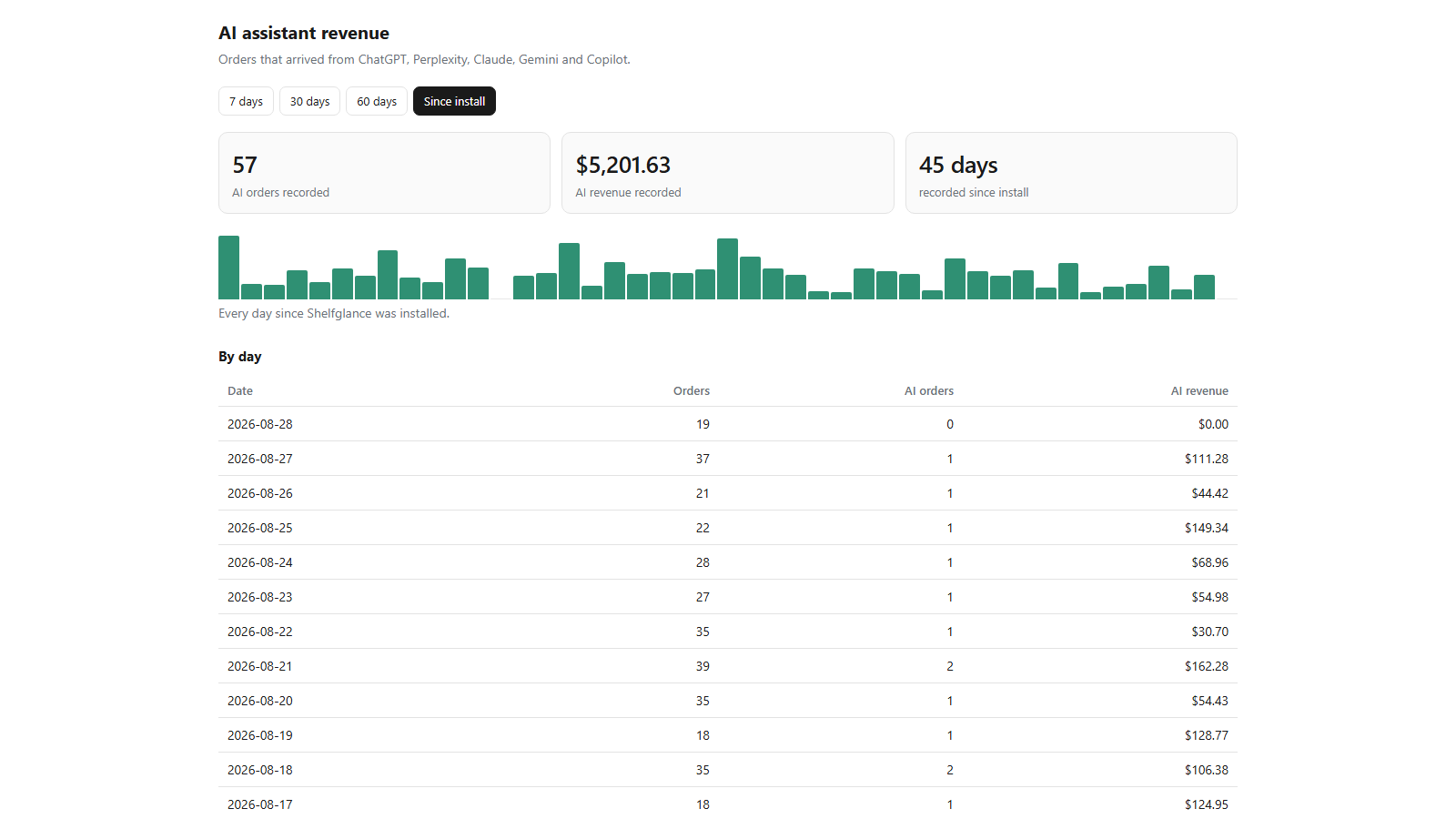Click the $149.34 revenue cell
The height and width of the screenshot is (819, 1456).
(1207, 528)
